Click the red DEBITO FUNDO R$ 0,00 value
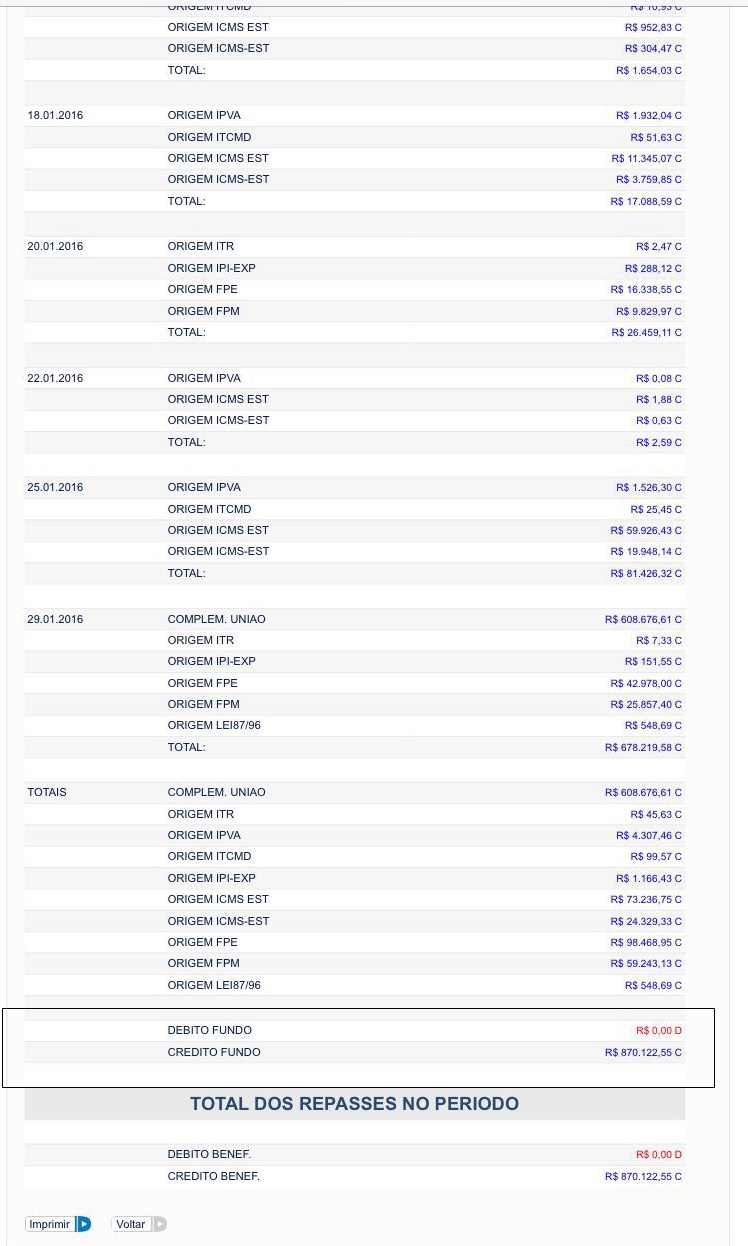 click(x=658, y=1030)
